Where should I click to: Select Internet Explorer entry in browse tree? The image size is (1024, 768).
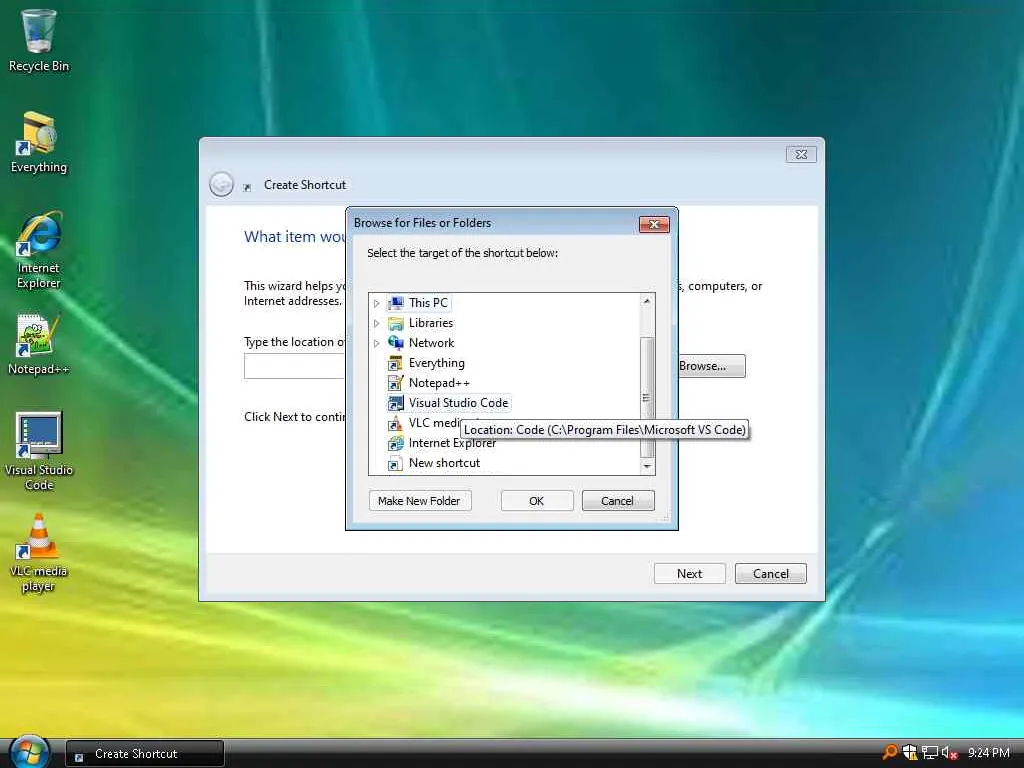pyautogui.click(x=453, y=443)
